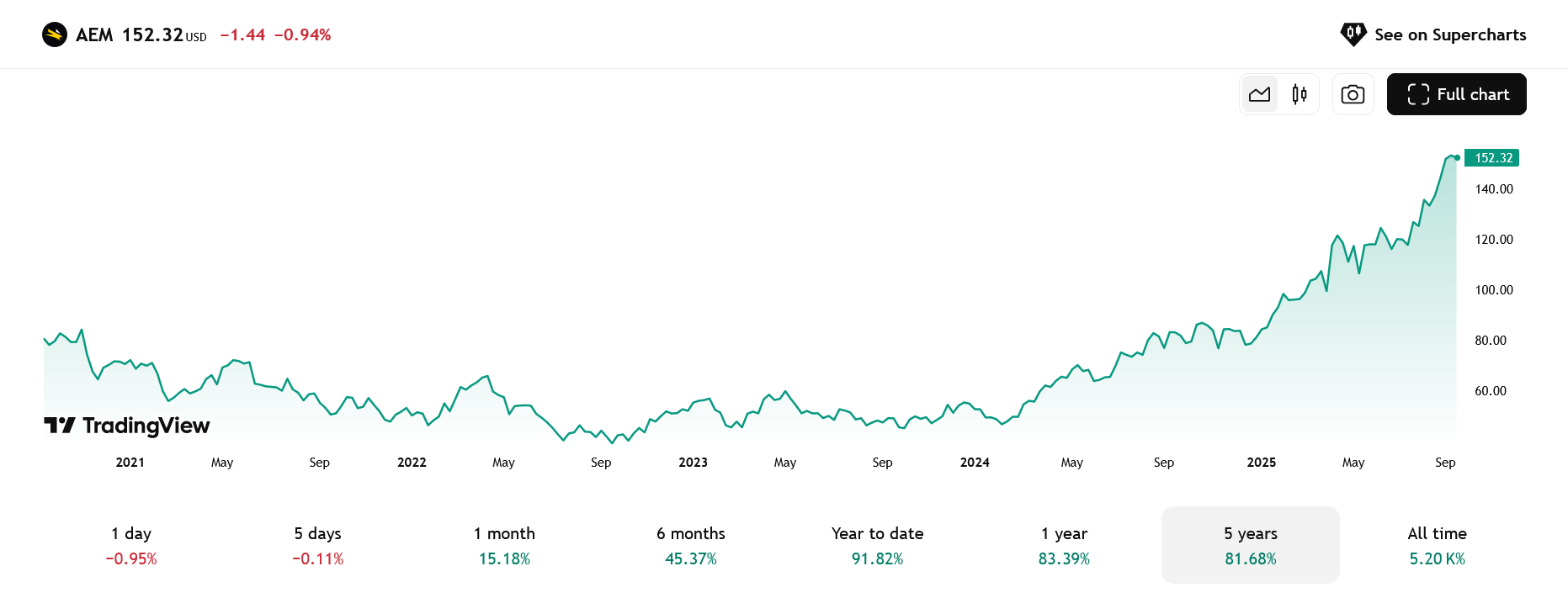This screenshot has width=1568, height=598.
Task: Switch to candlestick chart style icon
Action: click(x=1300, y=94)
